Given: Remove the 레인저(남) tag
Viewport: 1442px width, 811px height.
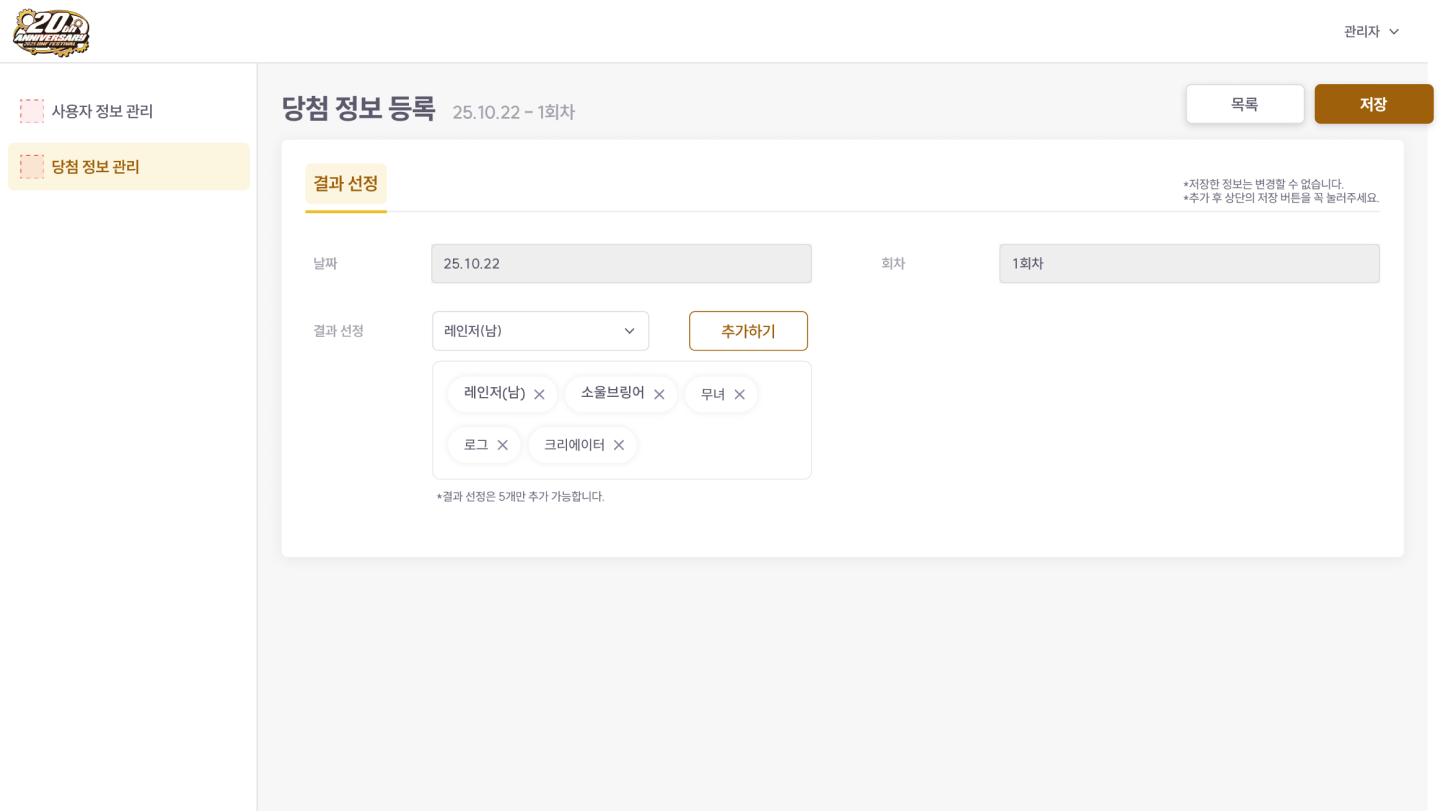Looking at the screenshot, I should 539,395.
